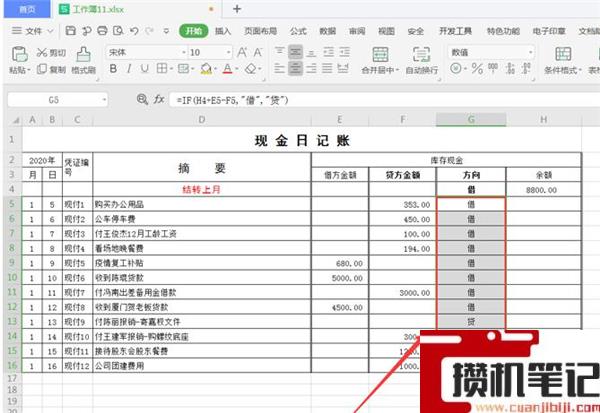The width and height of the screenshot is (600, 413).
Task: Select cell containing 结转上月
Action: coord(202,189)
